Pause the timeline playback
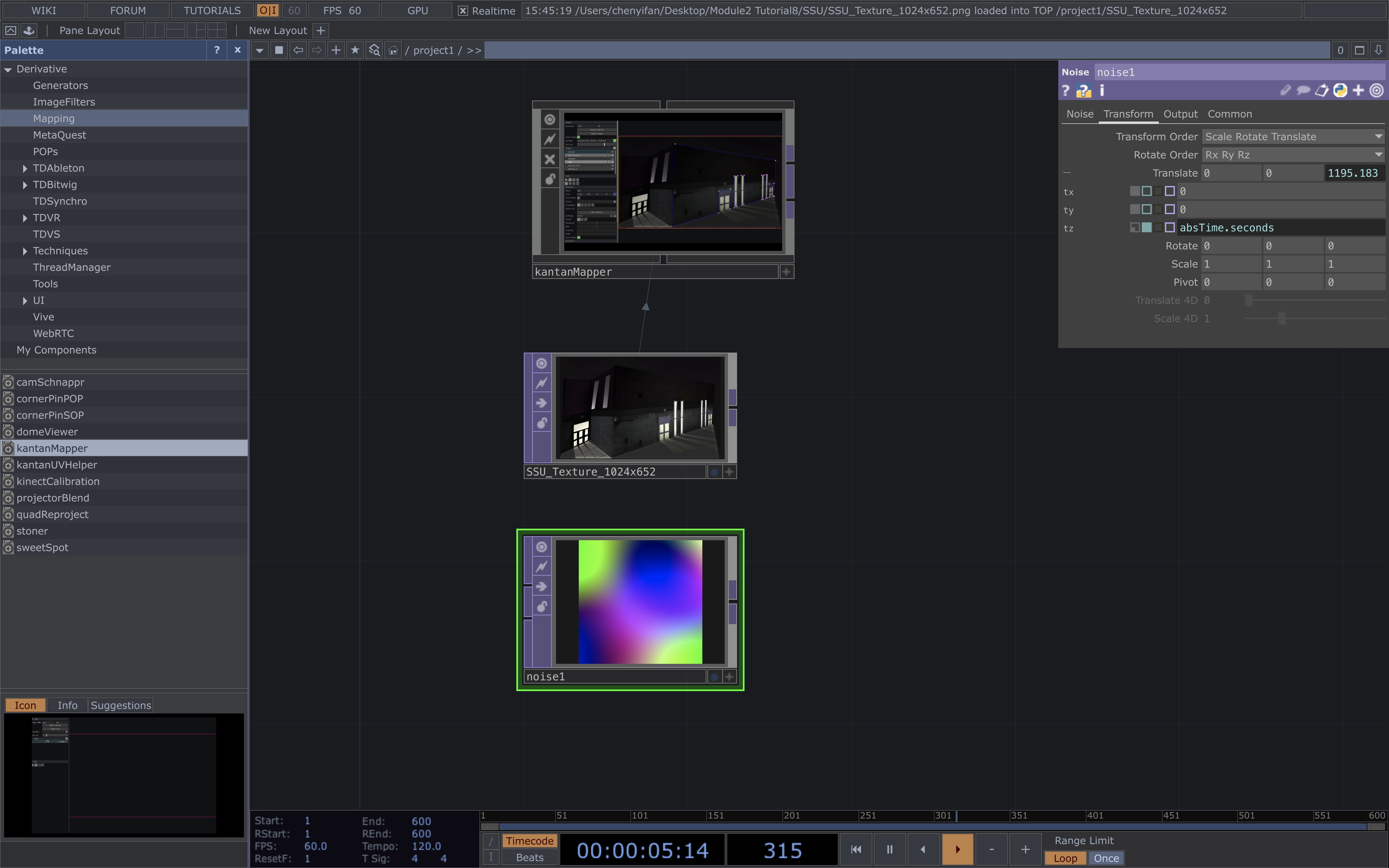Screen dimensions: 1389x868 pyautogui.click(x=889, y=849)
